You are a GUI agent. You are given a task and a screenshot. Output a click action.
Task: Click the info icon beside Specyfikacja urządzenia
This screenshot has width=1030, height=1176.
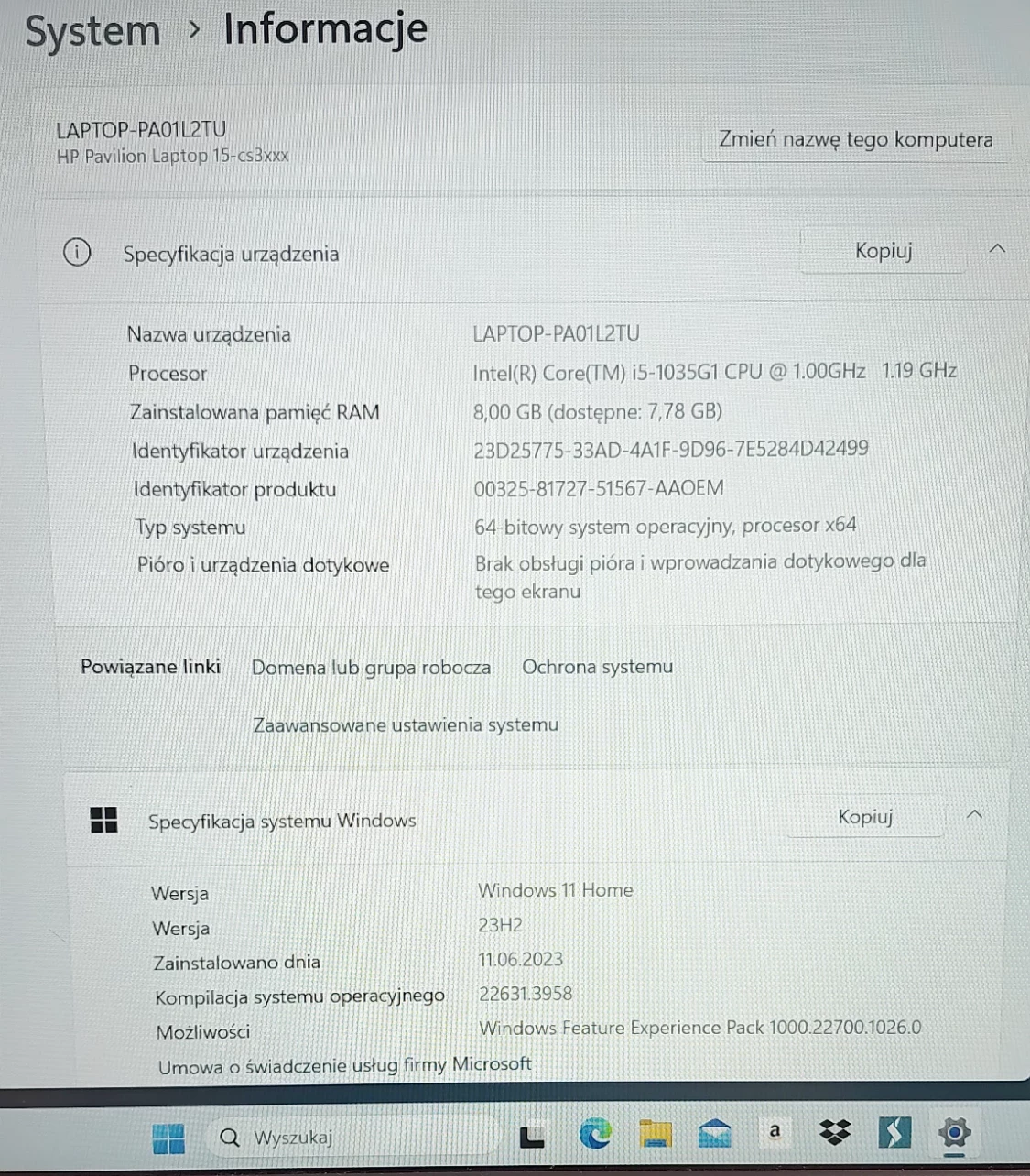point(77,252)
